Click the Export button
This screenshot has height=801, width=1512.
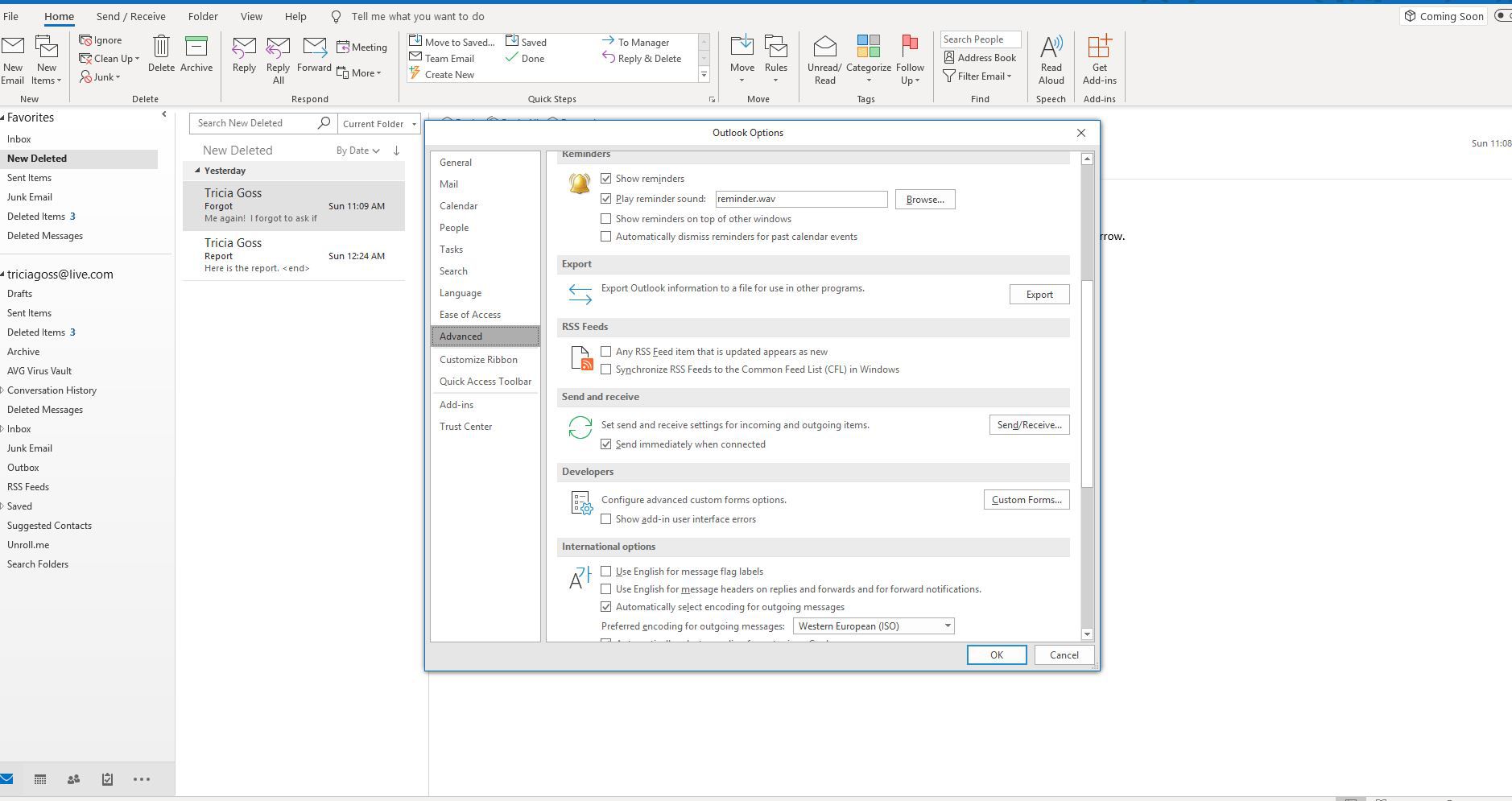[1039, 295]
